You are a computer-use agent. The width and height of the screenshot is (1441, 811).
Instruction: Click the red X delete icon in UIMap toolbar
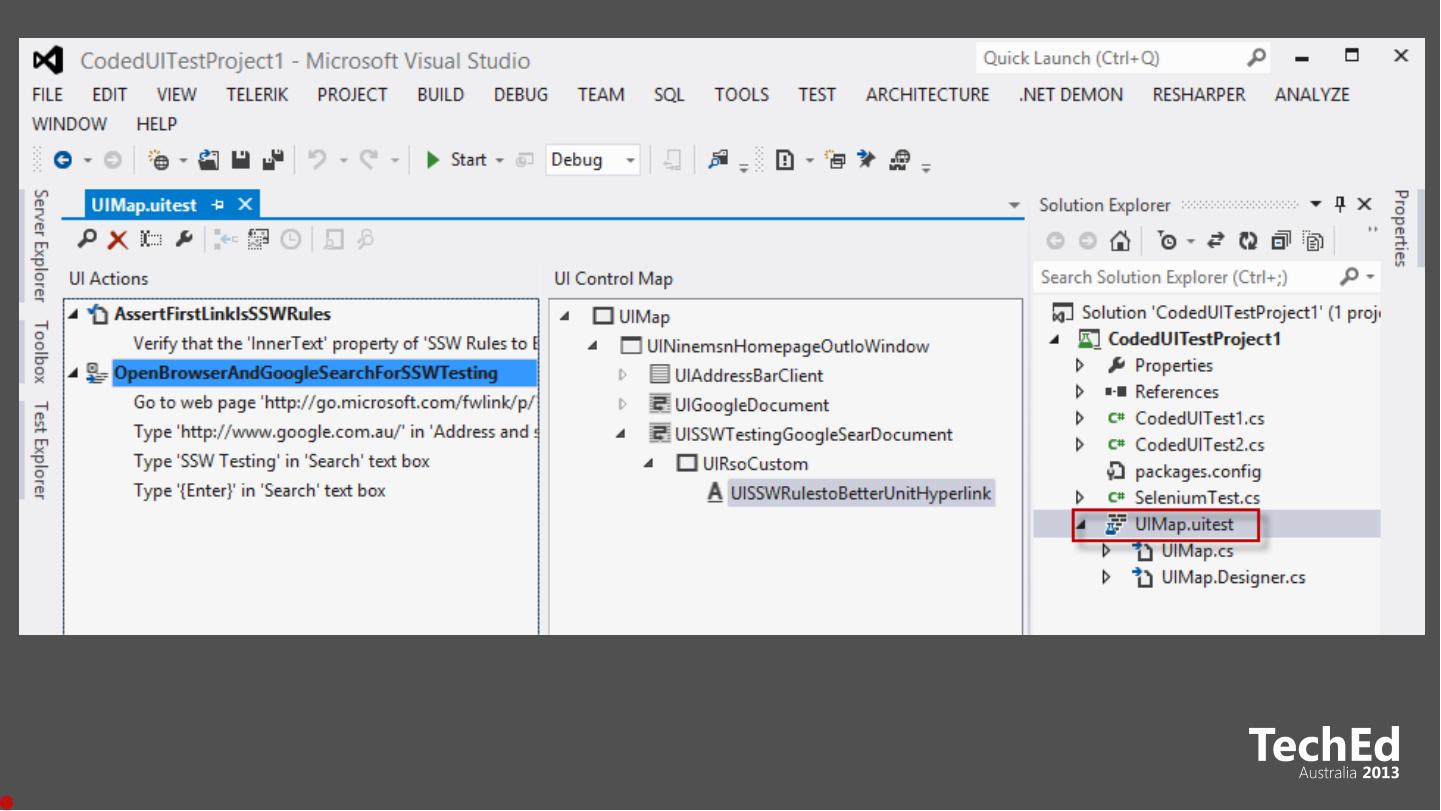(118, 239)
